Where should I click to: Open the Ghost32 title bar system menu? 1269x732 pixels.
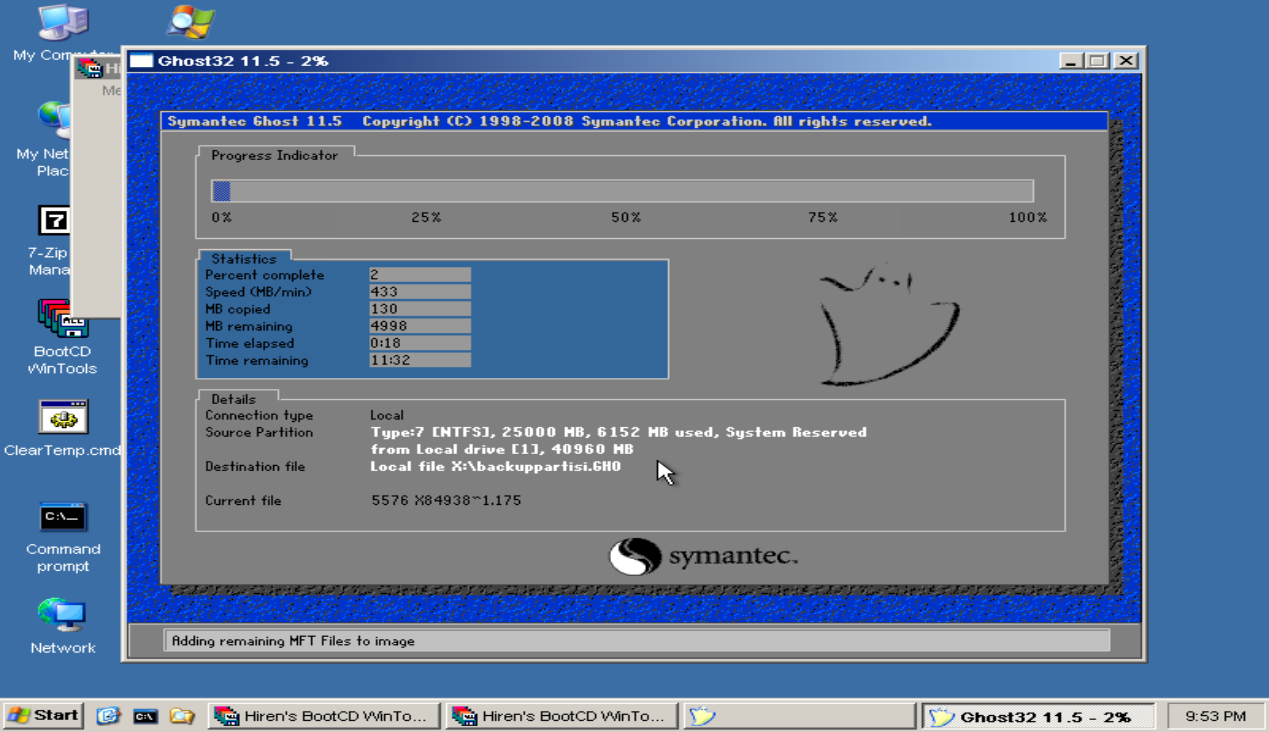143,60
